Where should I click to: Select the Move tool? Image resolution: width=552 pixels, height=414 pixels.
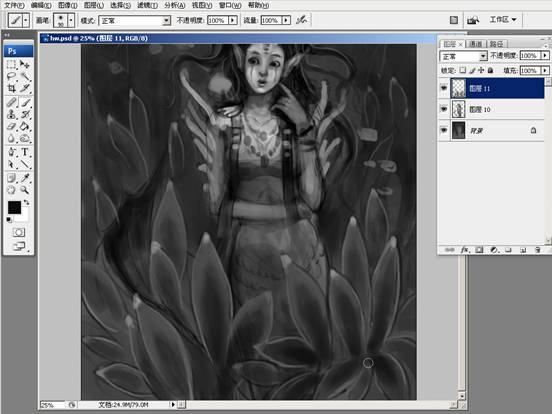click(x=25, y=64)
